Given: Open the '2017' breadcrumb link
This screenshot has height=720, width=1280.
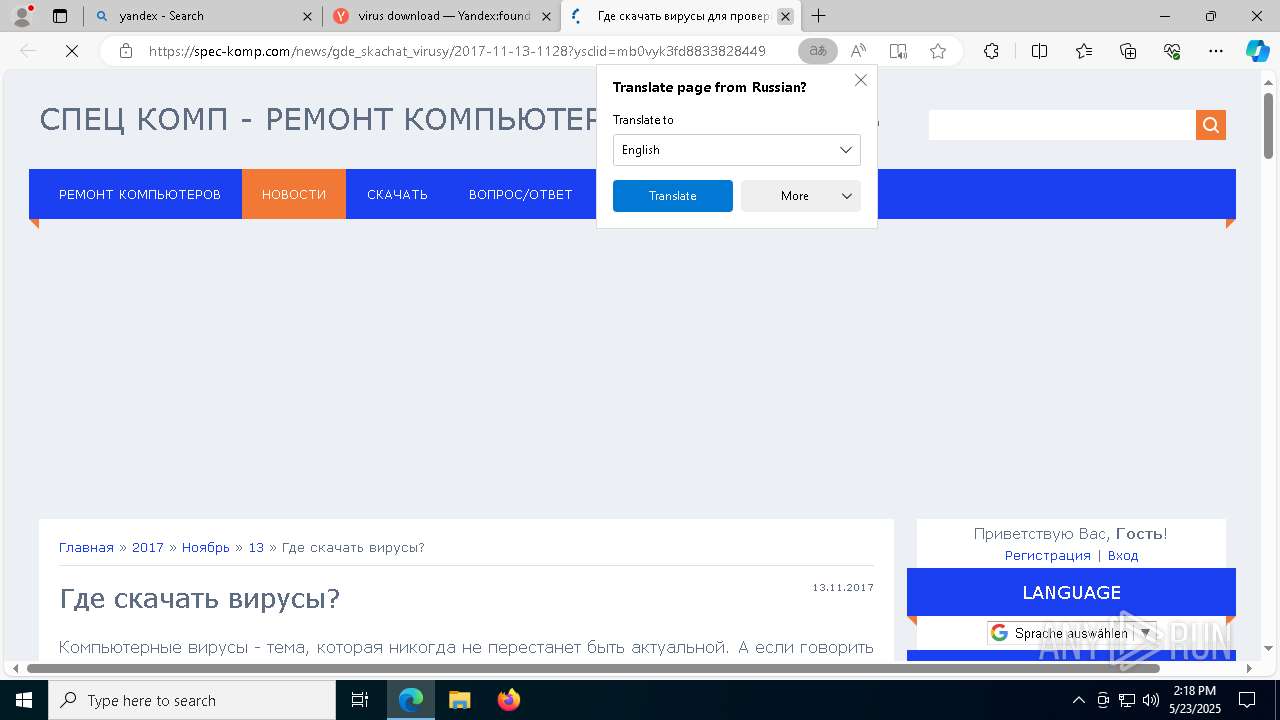Looking at the screenshot, I should coord(148,547).
